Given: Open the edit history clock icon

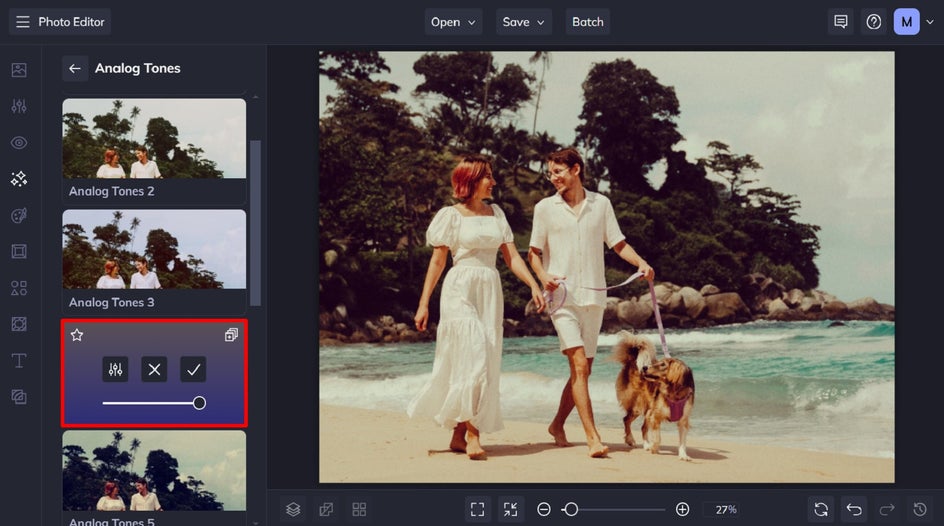Looking at the screenshot, I should (920, 510).
